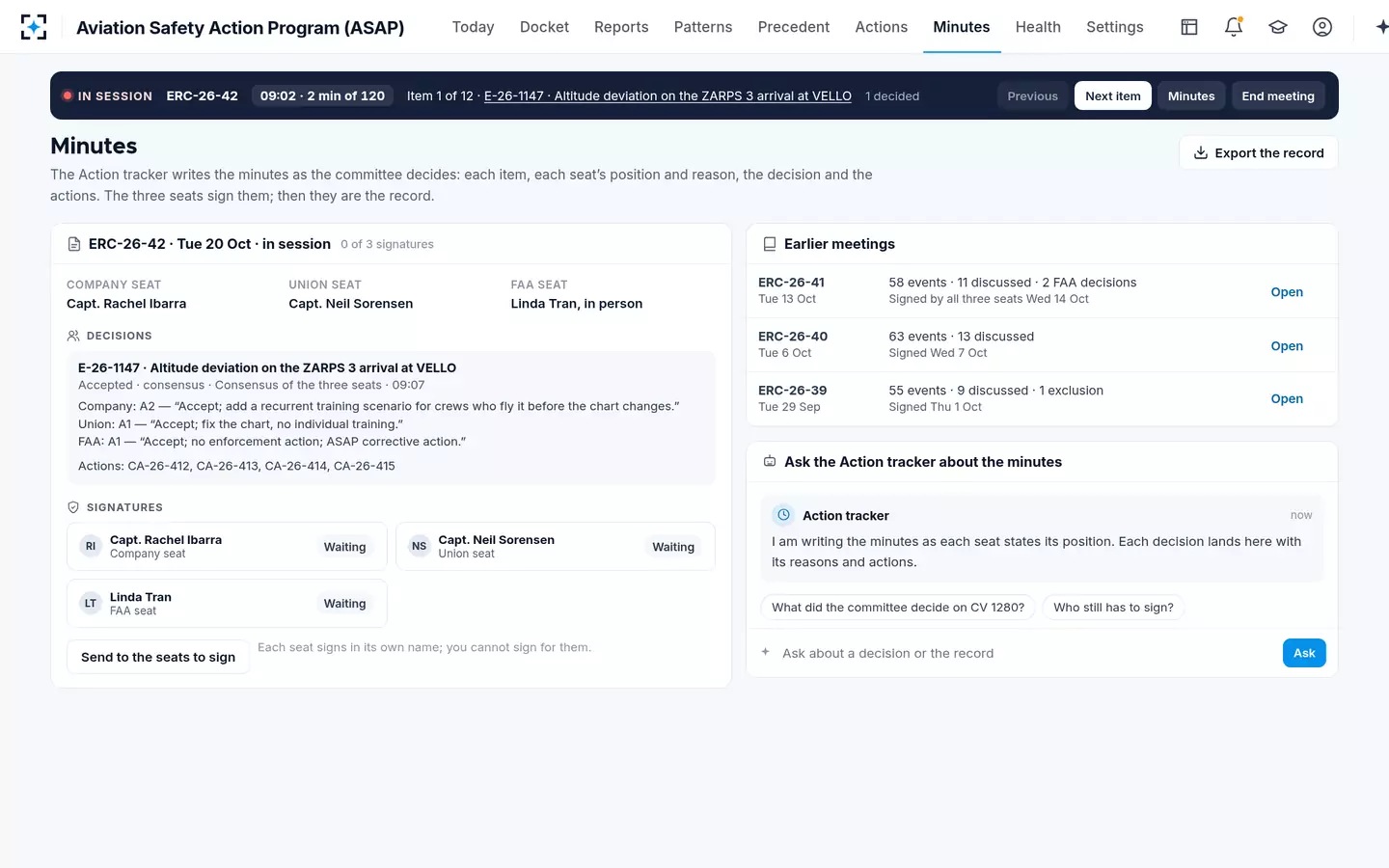Click the document icon beside ERC-26-42 heading
Screen dimensions: 1389x868
[x=74, y=244]
